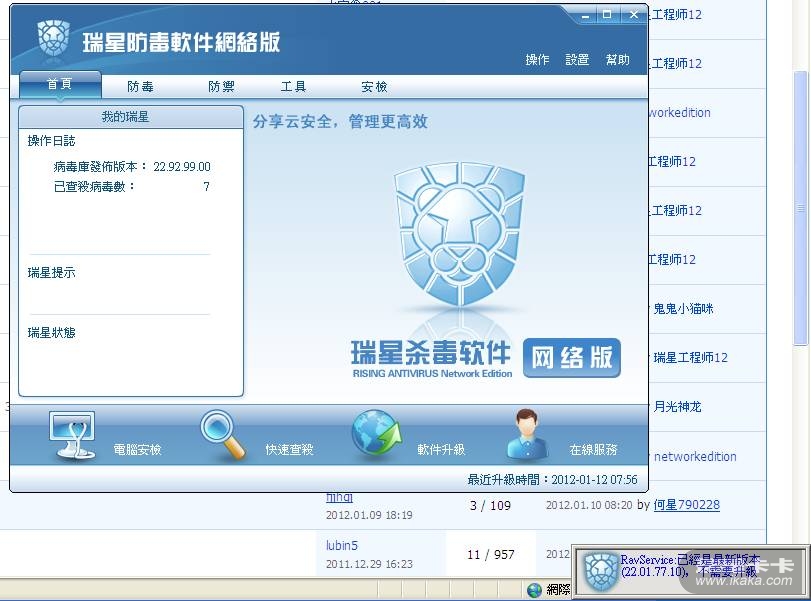Screen dimensions: 811x601
Task: Click the 瑞星狀態 section heading
Action: tap(51, 333)
